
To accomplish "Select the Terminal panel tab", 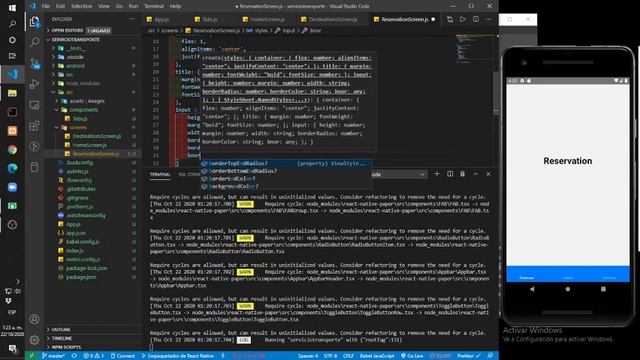I will 160,174.
